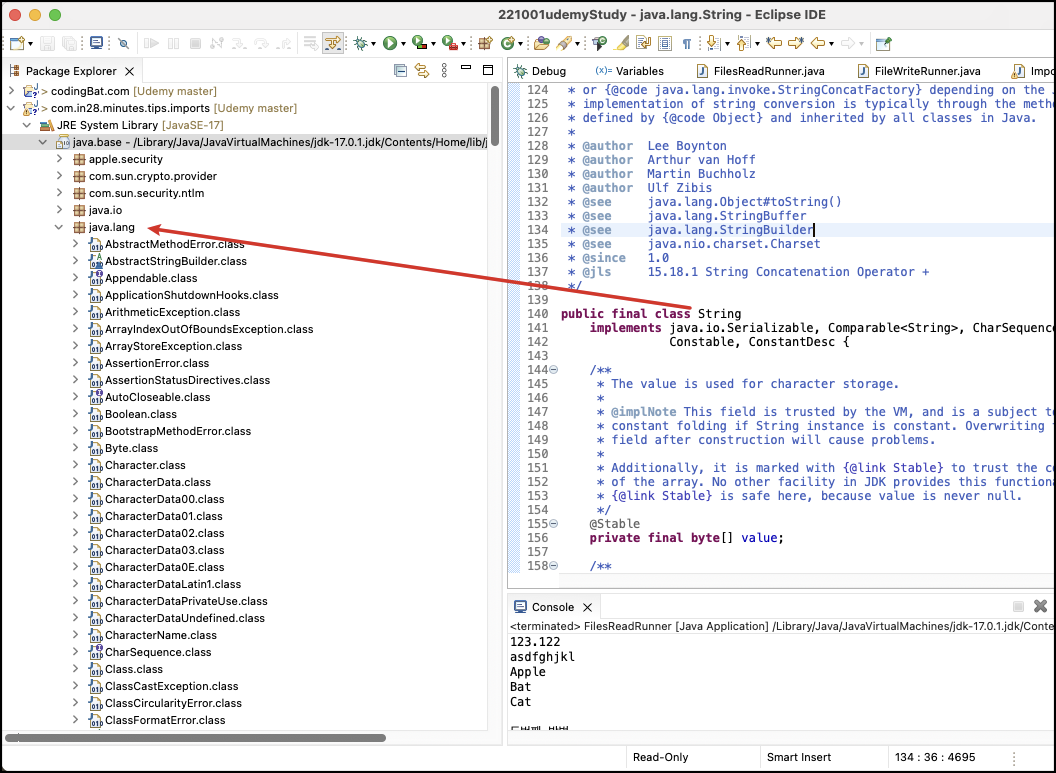The width and height of the screenshot is (1056, 773).
Task: Click the double-X icon in Console toolbar
Action: [1040, 606]
